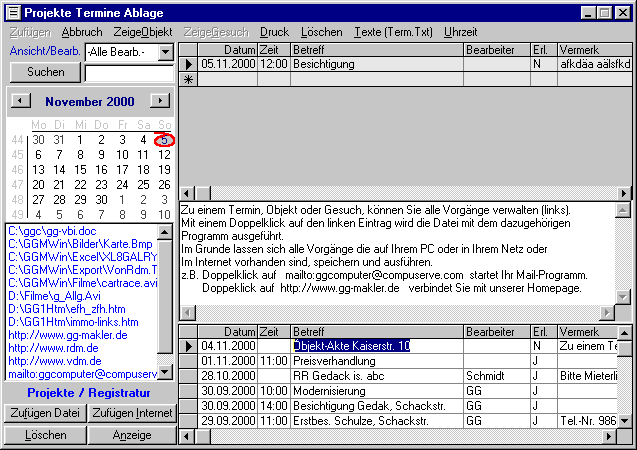Open the Alle Bearb. dropdown arrow

click(166, 52)
